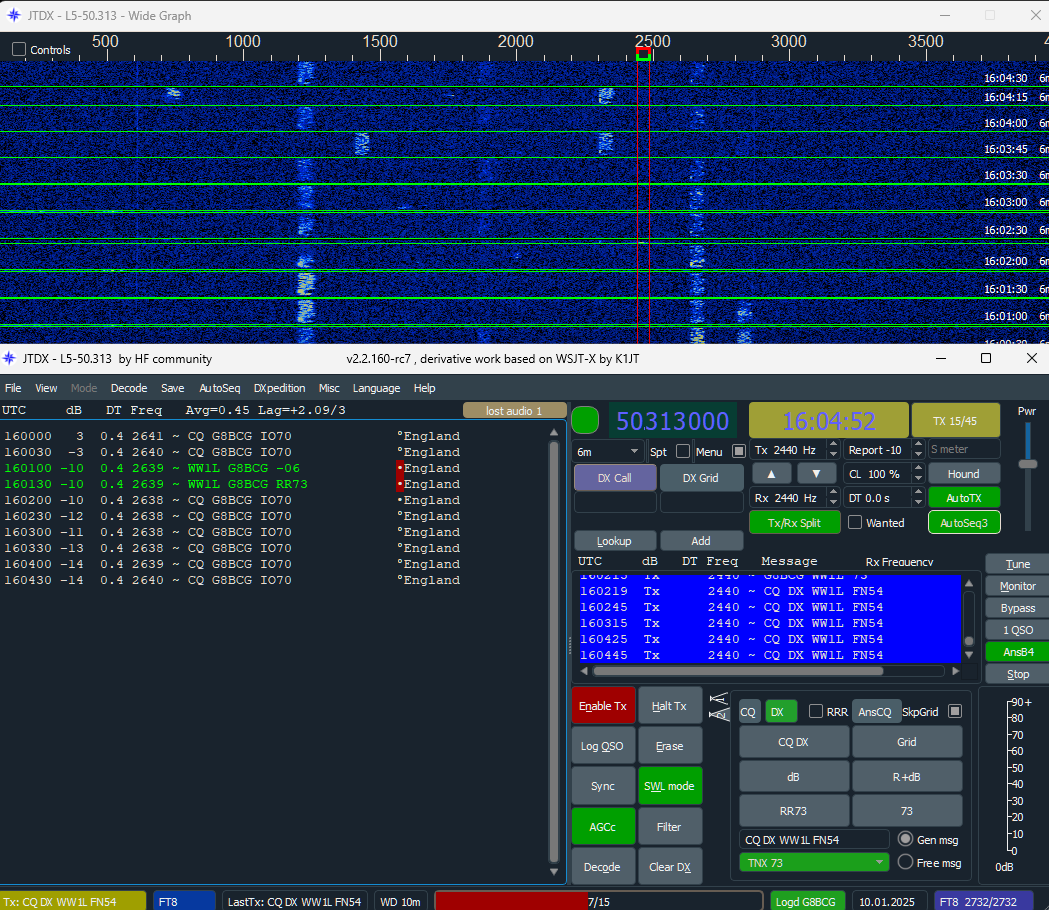Click the Rx Frequency horizontal scrollbar

pos(769,670)
